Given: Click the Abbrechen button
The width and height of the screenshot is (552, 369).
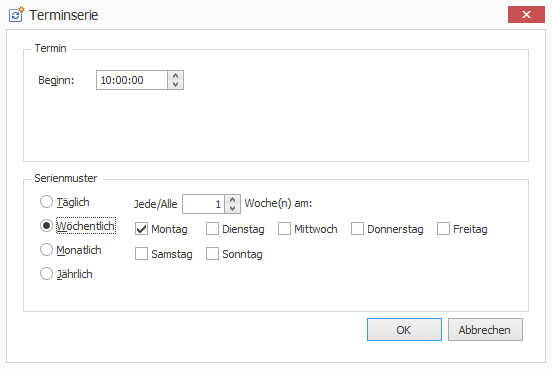Looking at the screenshot, I should [x=485, y=330].
